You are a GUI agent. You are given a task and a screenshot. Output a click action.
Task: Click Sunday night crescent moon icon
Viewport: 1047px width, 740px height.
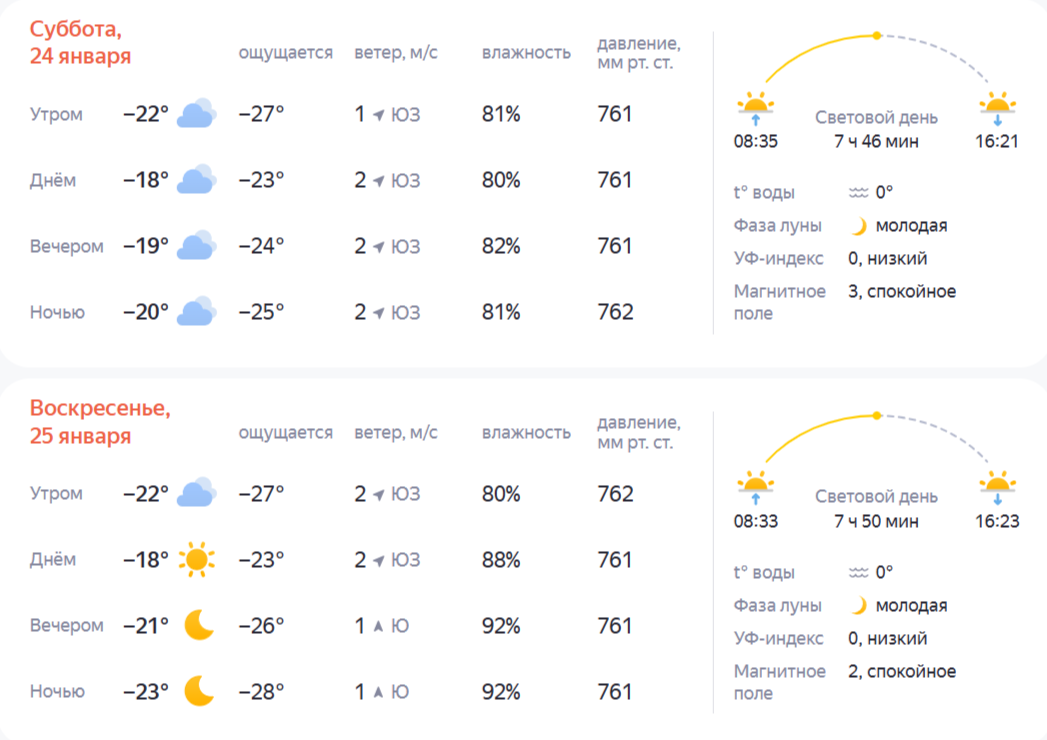click(199, 691)
